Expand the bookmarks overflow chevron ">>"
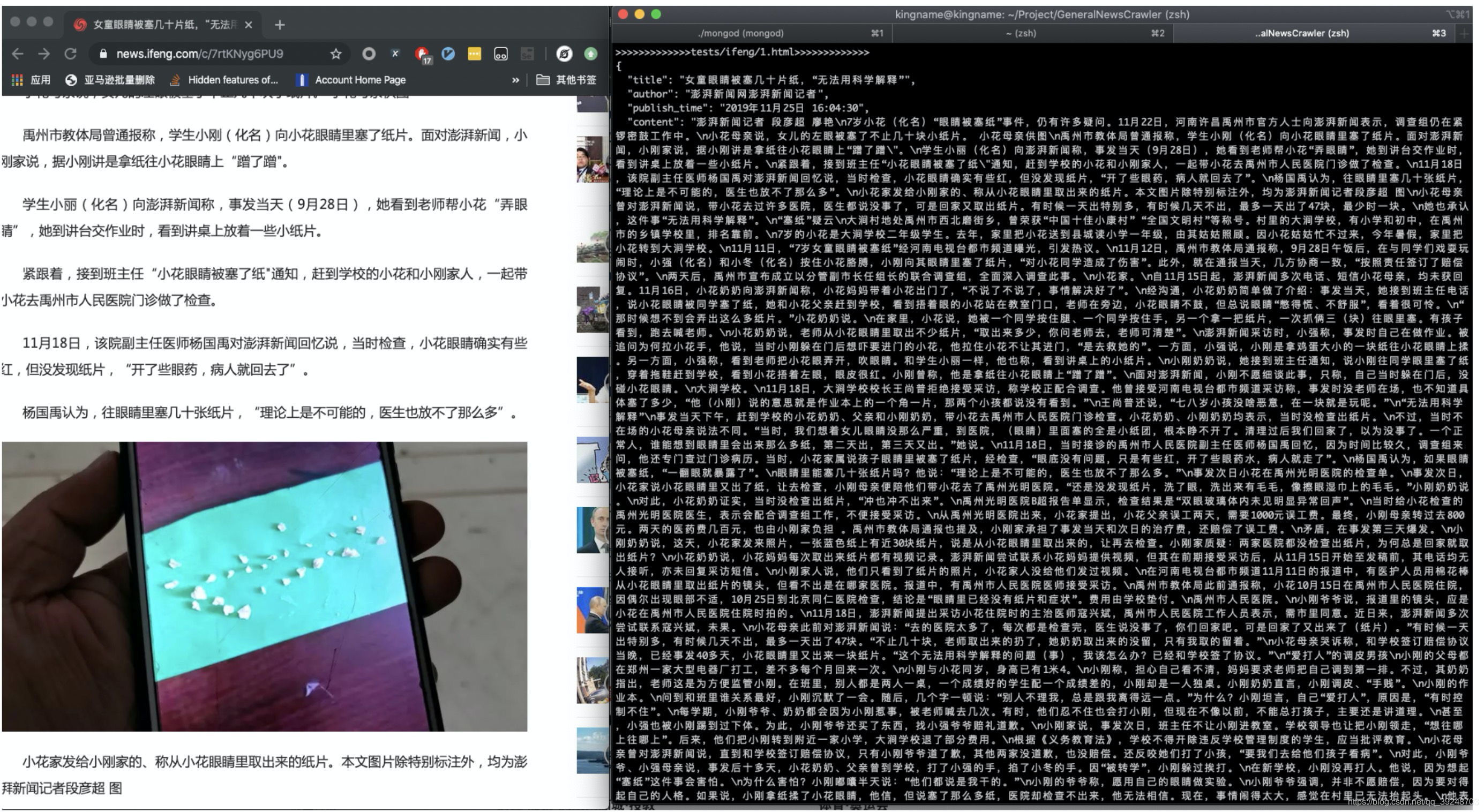 pos(515,79)
